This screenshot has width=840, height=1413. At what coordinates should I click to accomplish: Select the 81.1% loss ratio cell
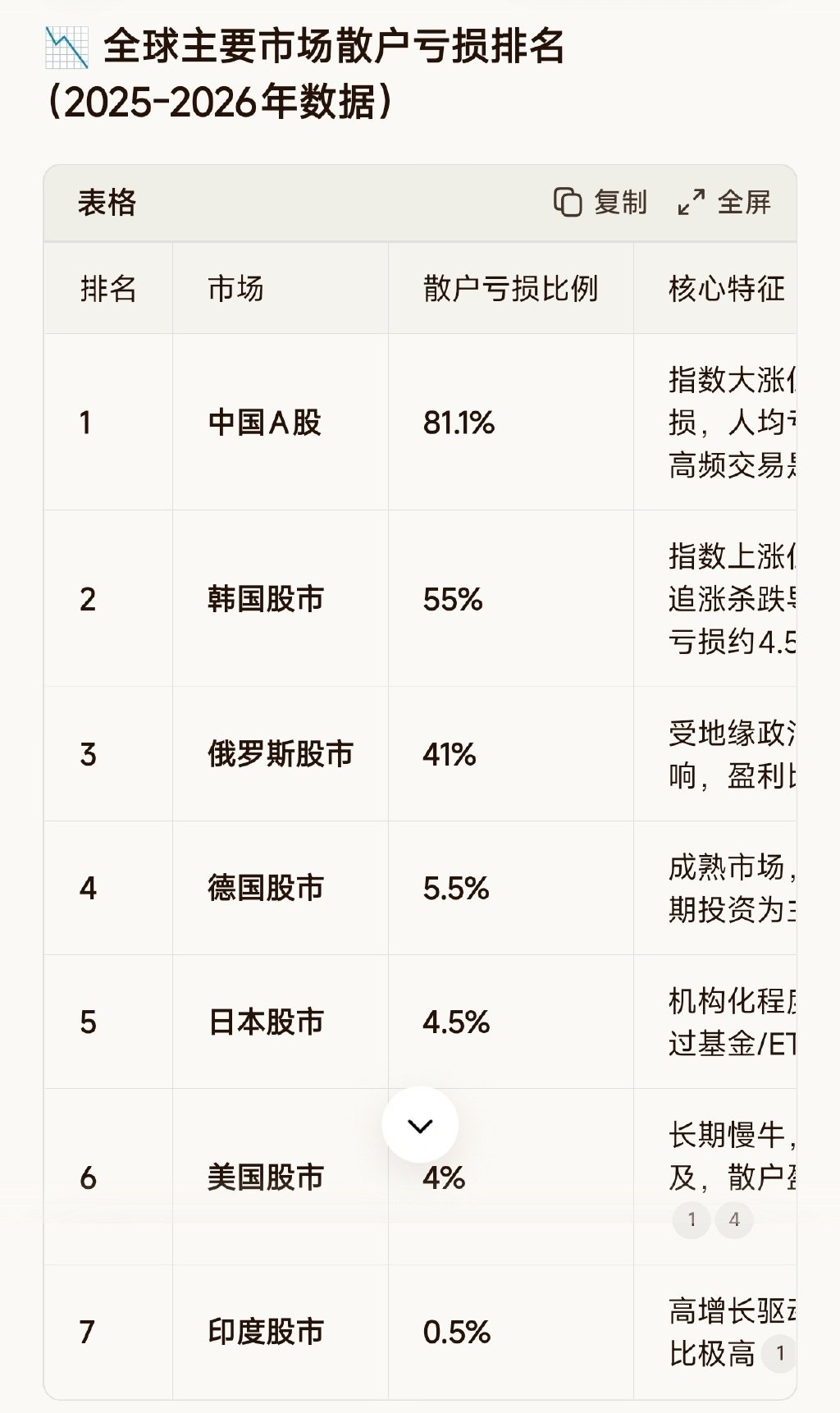pos(459,423)
